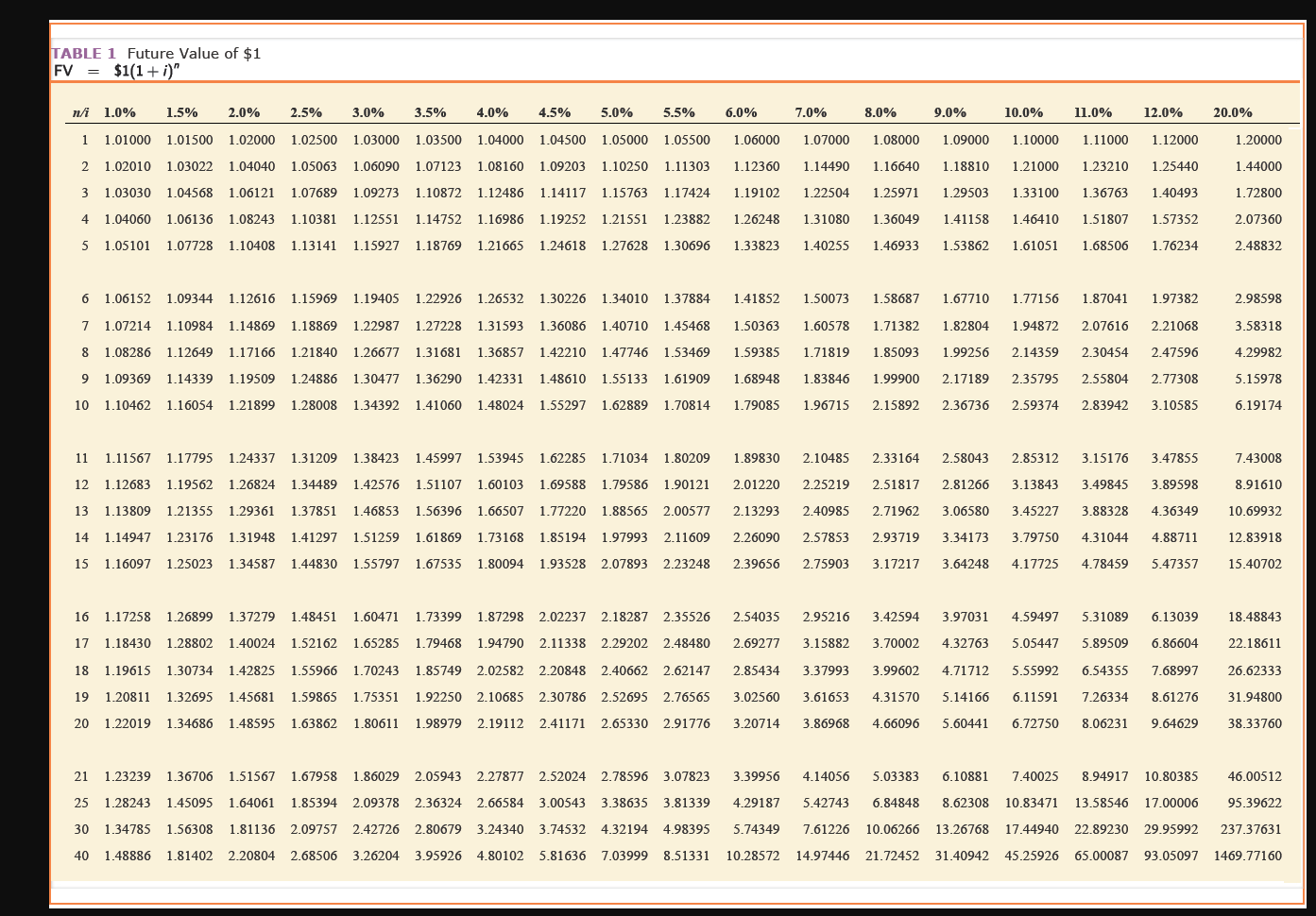Click the cell value 45.25926
Viewport: 1316px width, 916px height.
(1032, 856)
